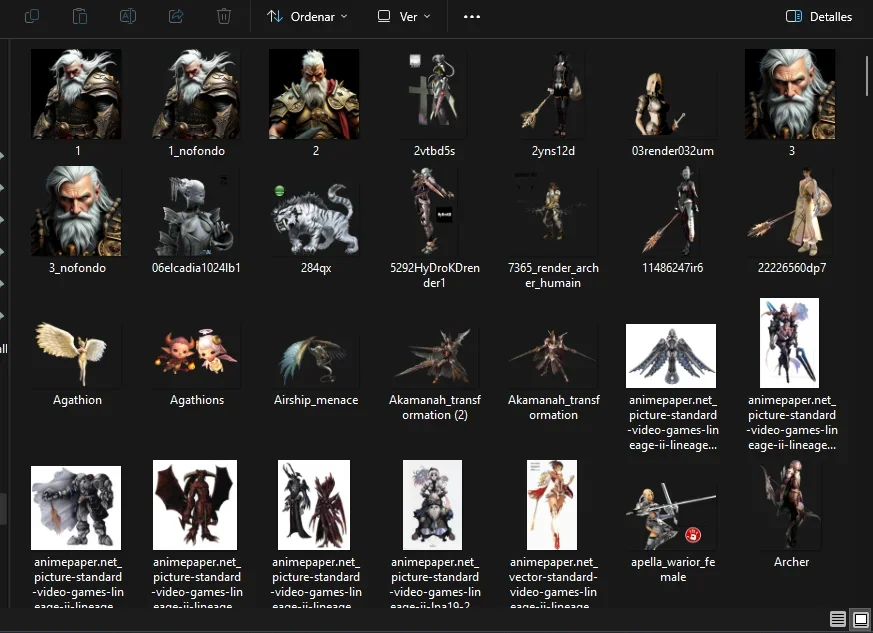Click the Paste clipboard icon
This screenshot has width=873, height=633.
click(80, 16)
